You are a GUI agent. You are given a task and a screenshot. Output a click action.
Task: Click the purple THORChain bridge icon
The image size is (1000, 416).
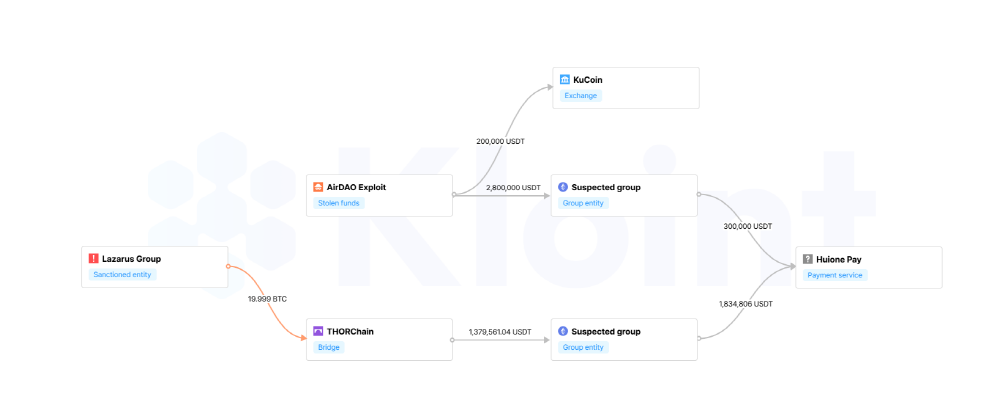(318, 332)
